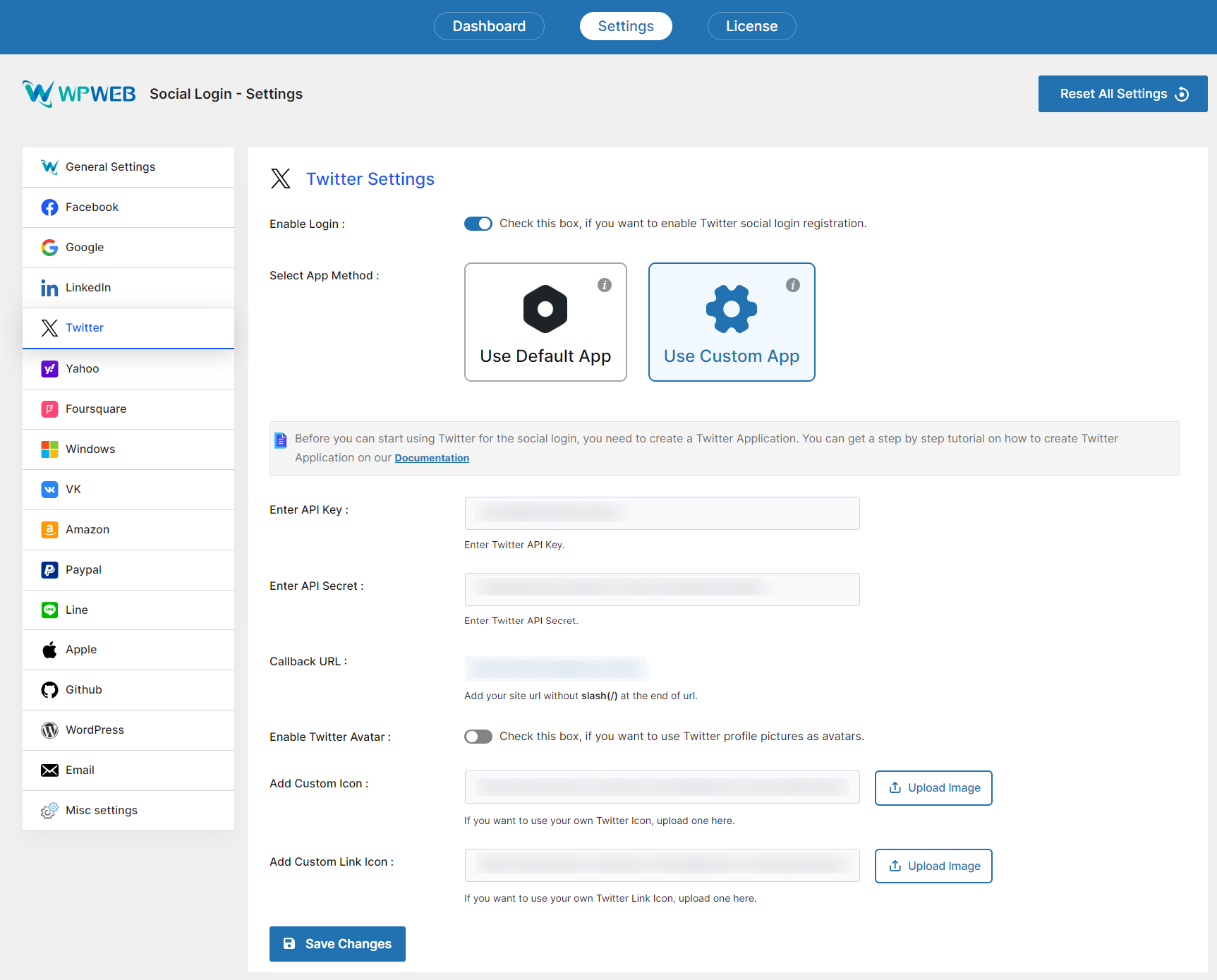Click the Enter API Key input field
The image size is (1217, 980).
[x=662, y=513]
